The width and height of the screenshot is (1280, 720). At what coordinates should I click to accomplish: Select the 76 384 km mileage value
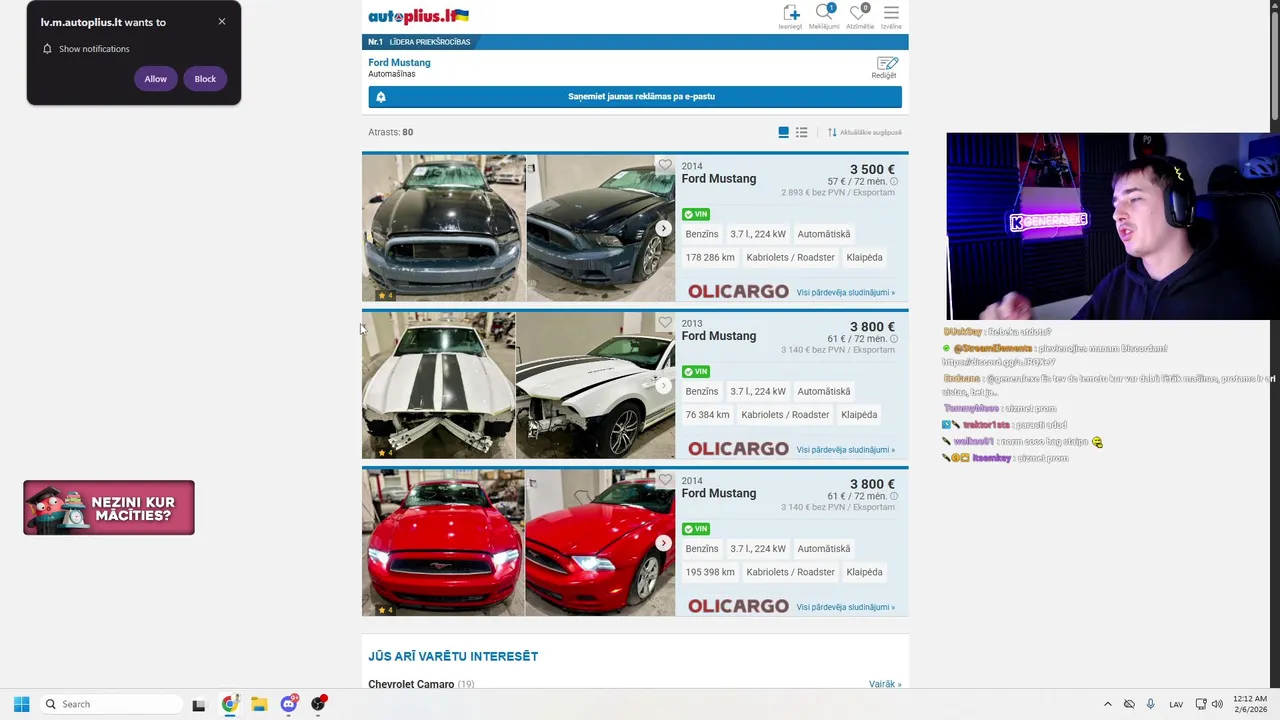pyautogui.click(x=708, y=415)
